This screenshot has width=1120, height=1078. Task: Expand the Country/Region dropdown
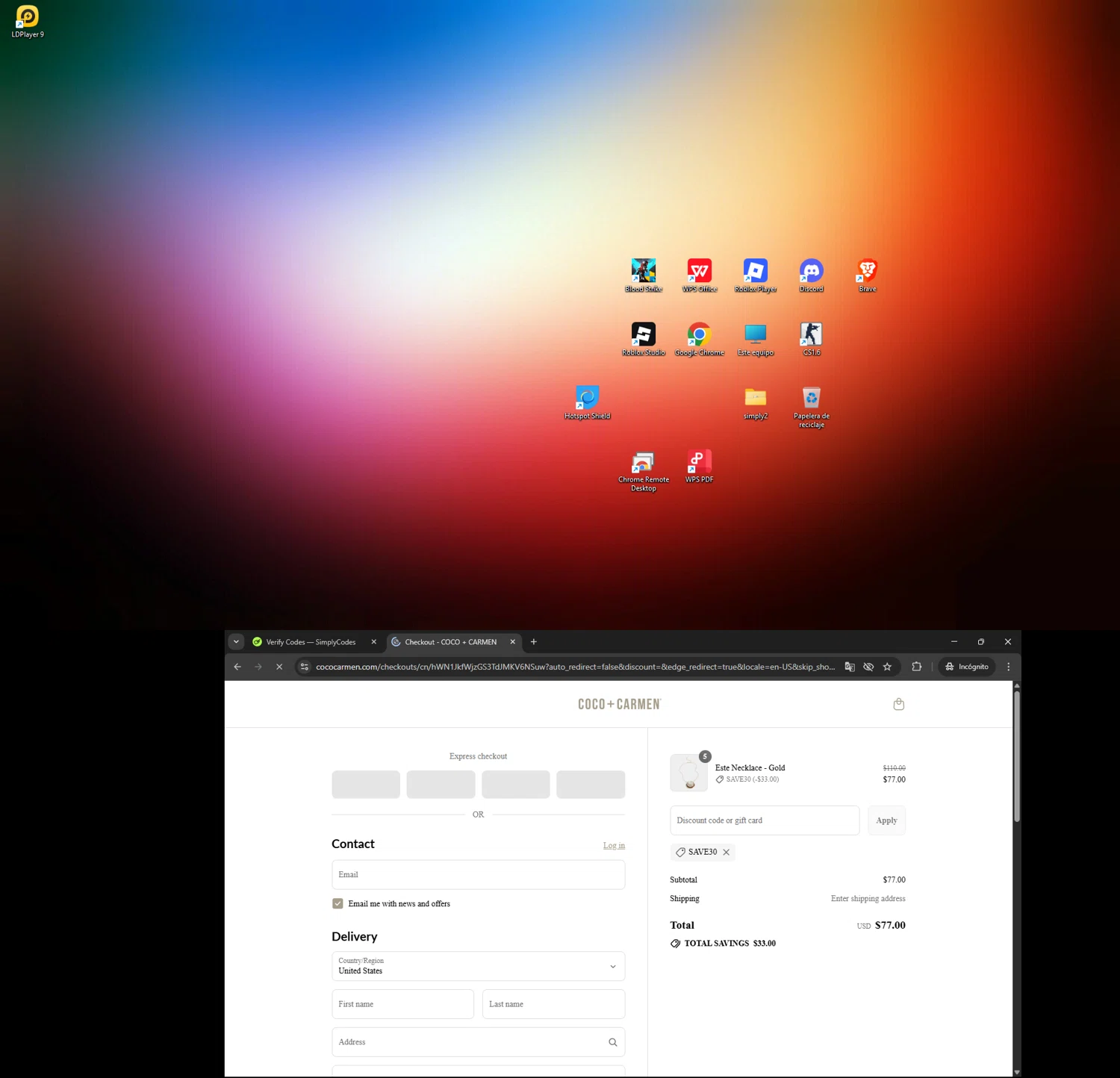click(478, 966)
